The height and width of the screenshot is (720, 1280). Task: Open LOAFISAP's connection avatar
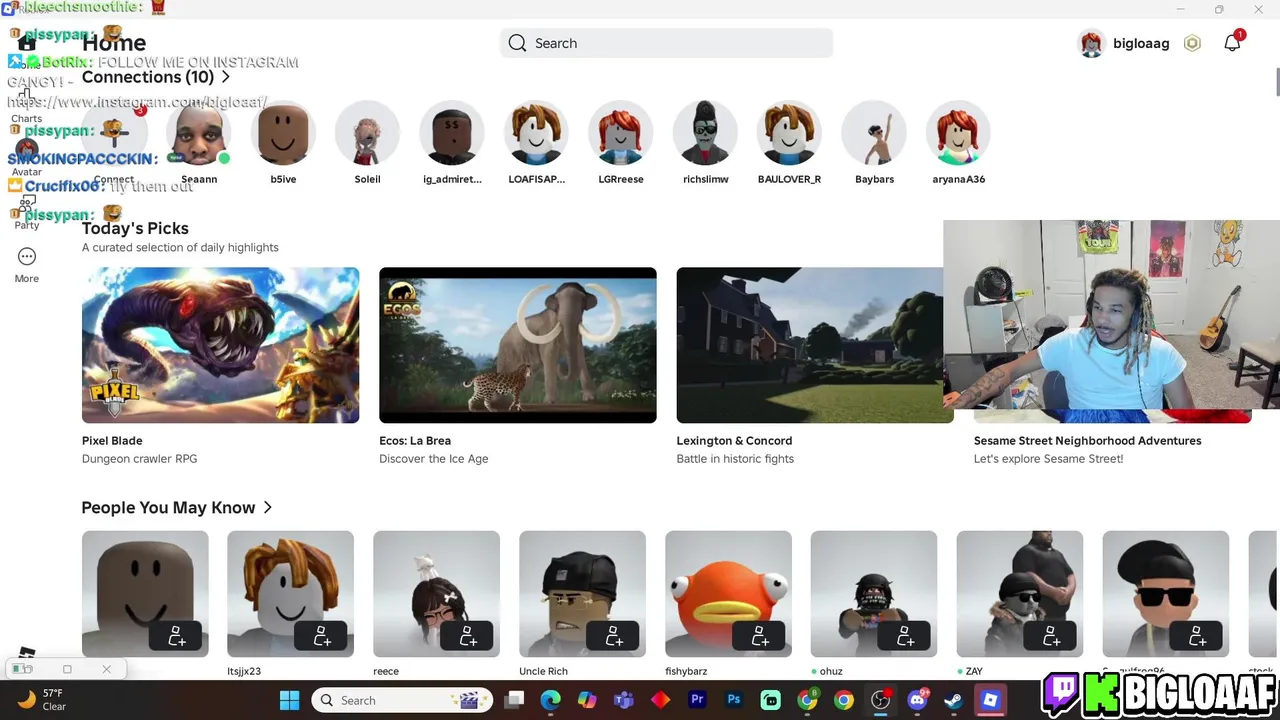[536, 133]
